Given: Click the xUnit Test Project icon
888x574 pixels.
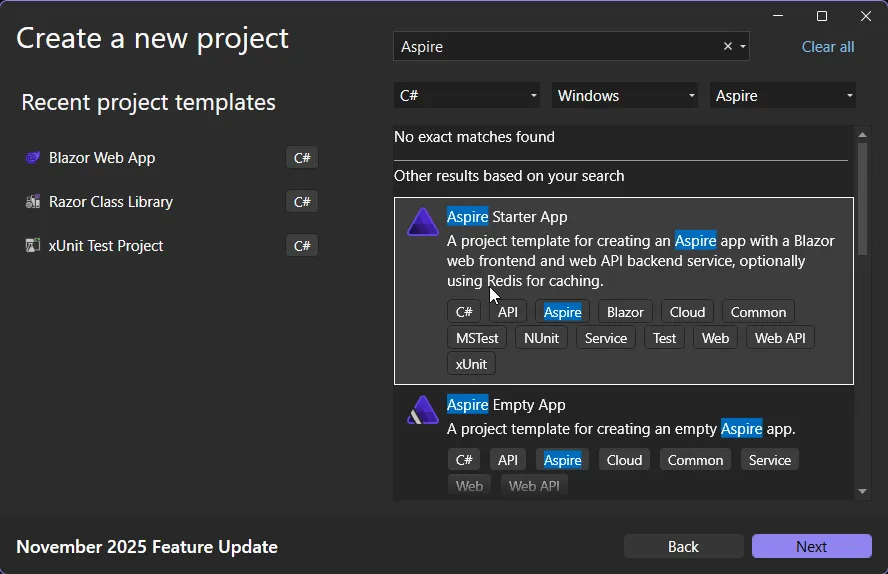Looking at the screenshot, I should coord(33,246).
